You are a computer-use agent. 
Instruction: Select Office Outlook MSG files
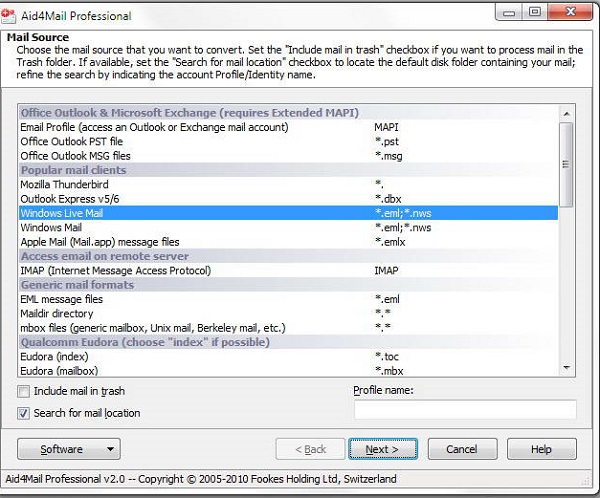(289, 156)
